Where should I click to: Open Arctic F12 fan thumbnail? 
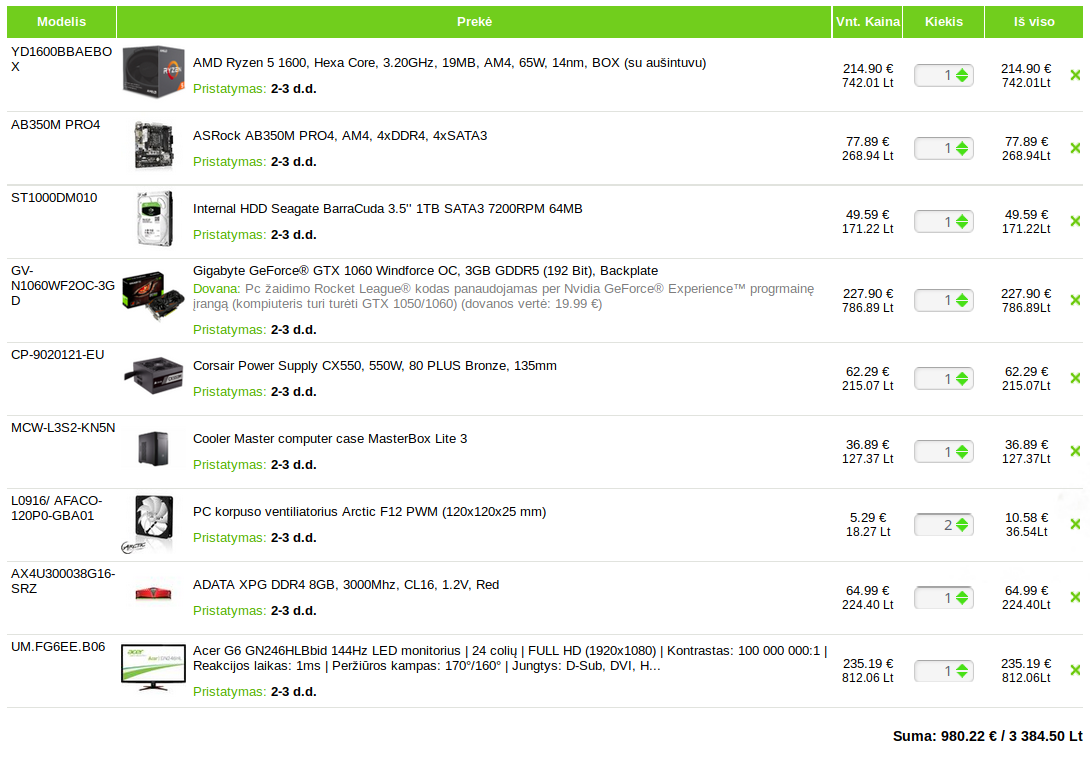pos(149,524)
